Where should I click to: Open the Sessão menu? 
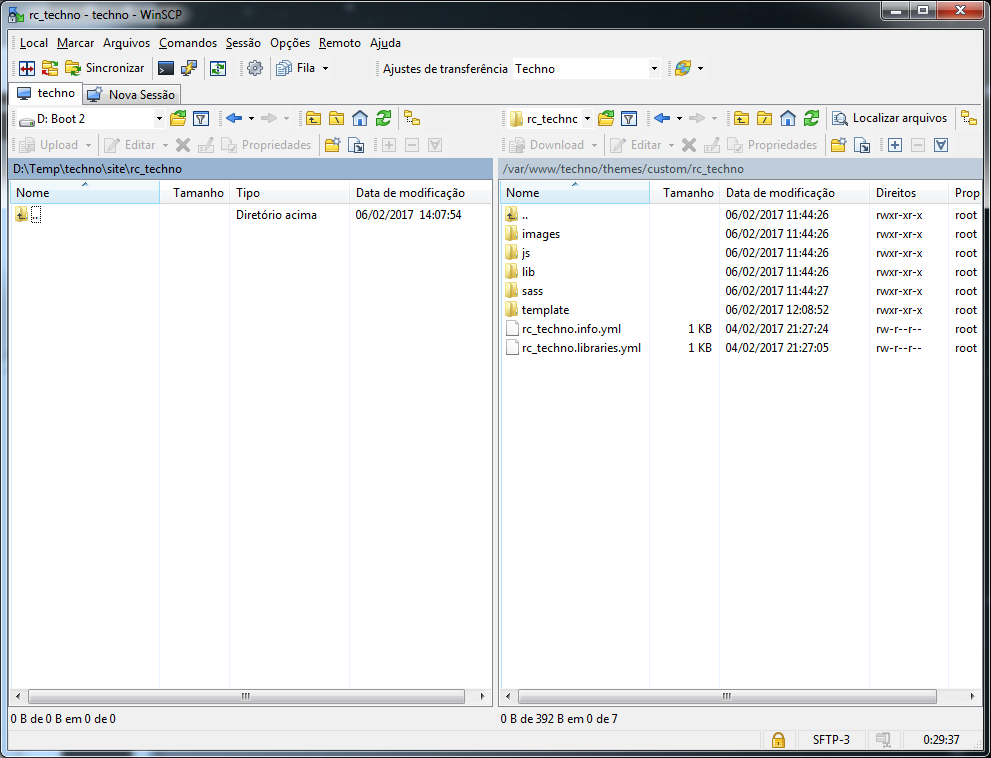242,43
